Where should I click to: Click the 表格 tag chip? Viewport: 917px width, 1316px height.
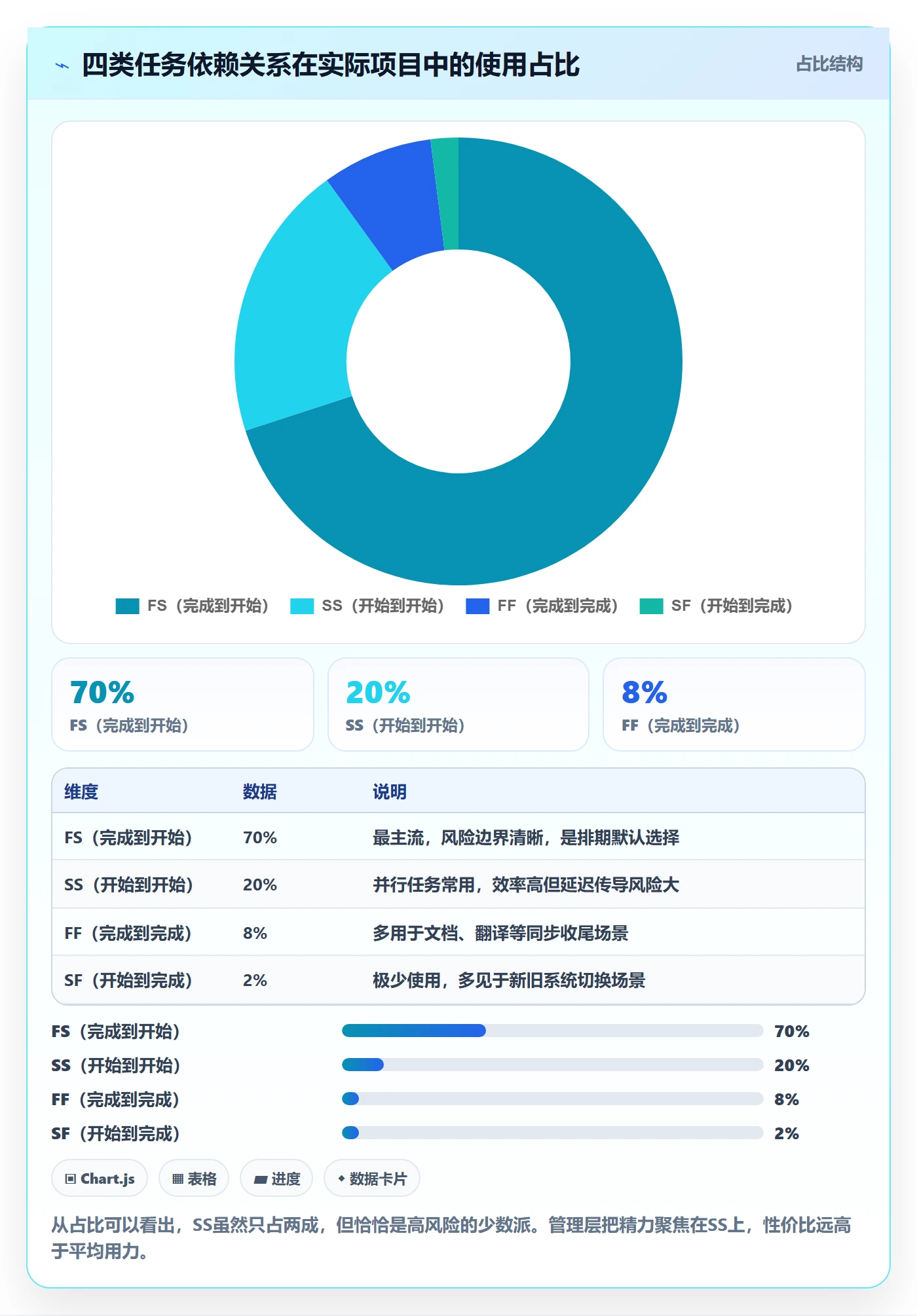194,1179
